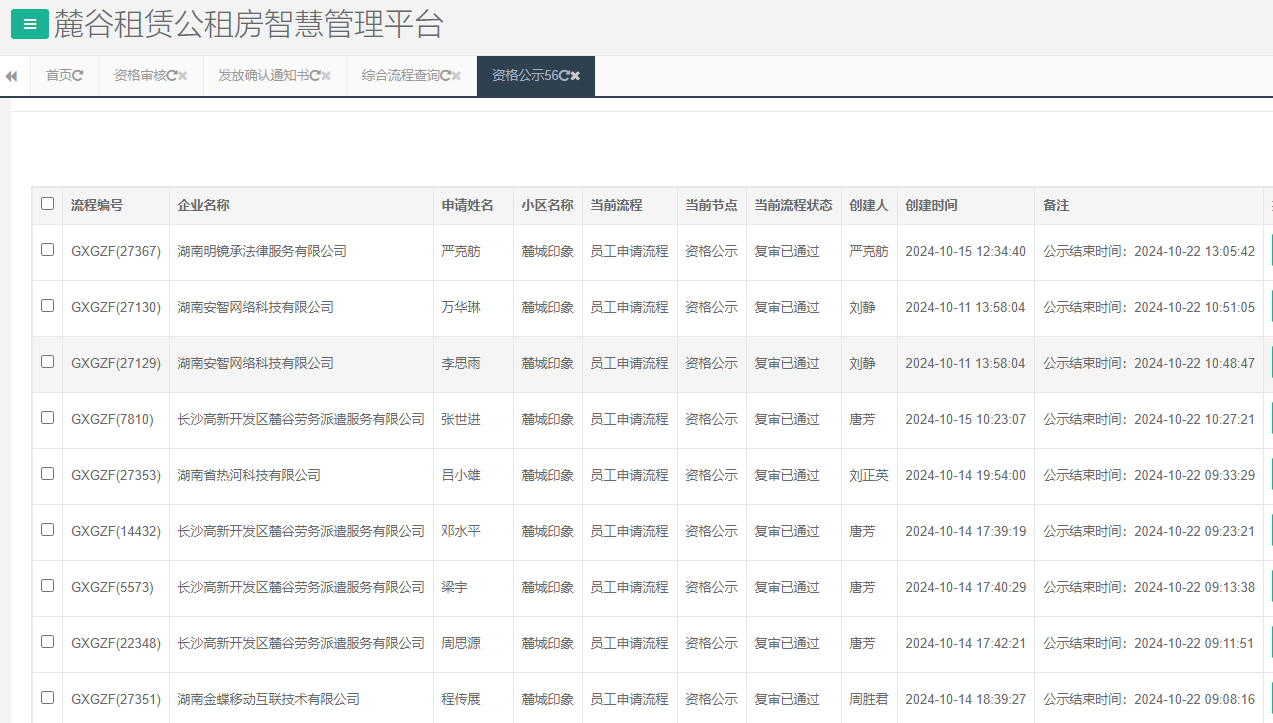Toggle the select-all checkbox in the table header
This screenshot has height=723, width=1273.
pyautogui.click(x=47, y=204)
